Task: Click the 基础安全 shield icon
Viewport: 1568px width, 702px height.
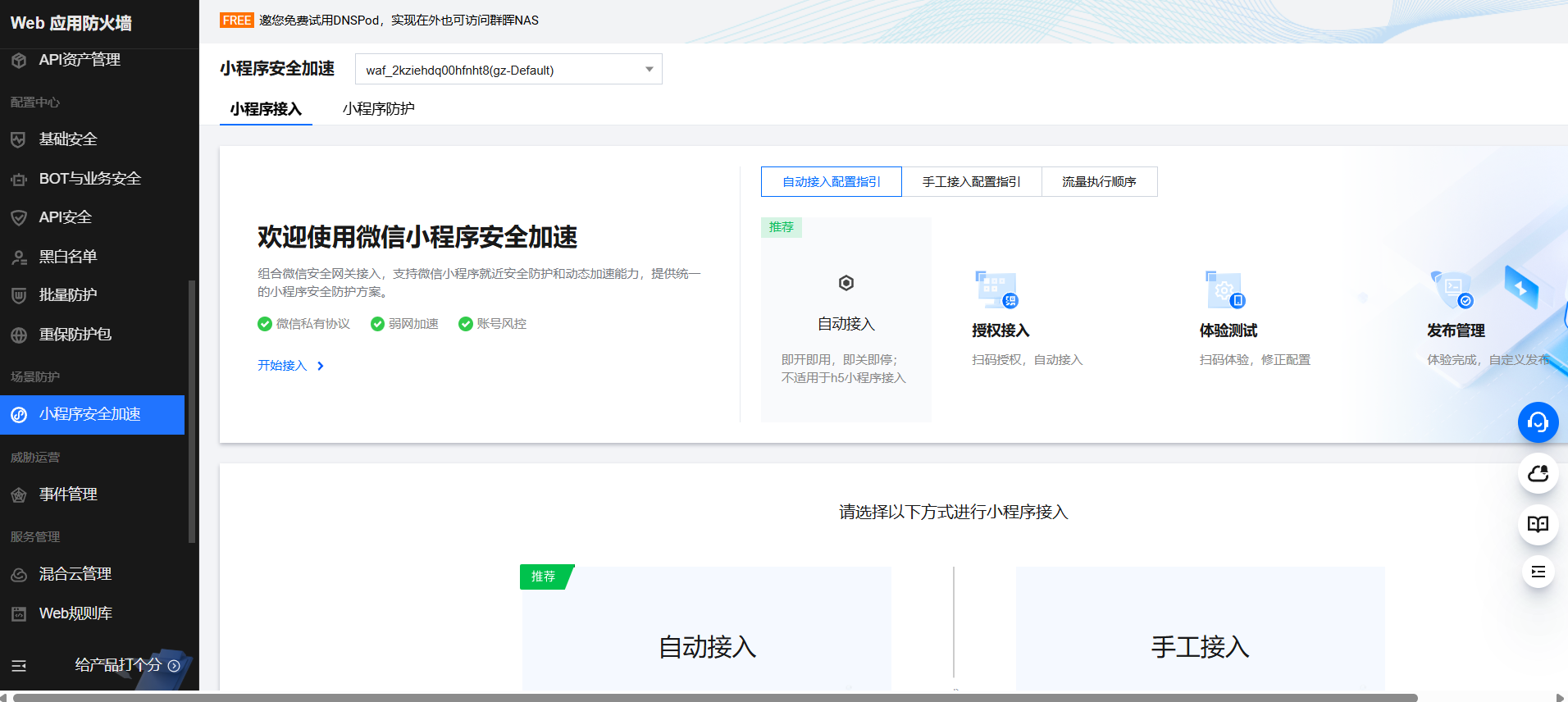Action: (19, 139)
